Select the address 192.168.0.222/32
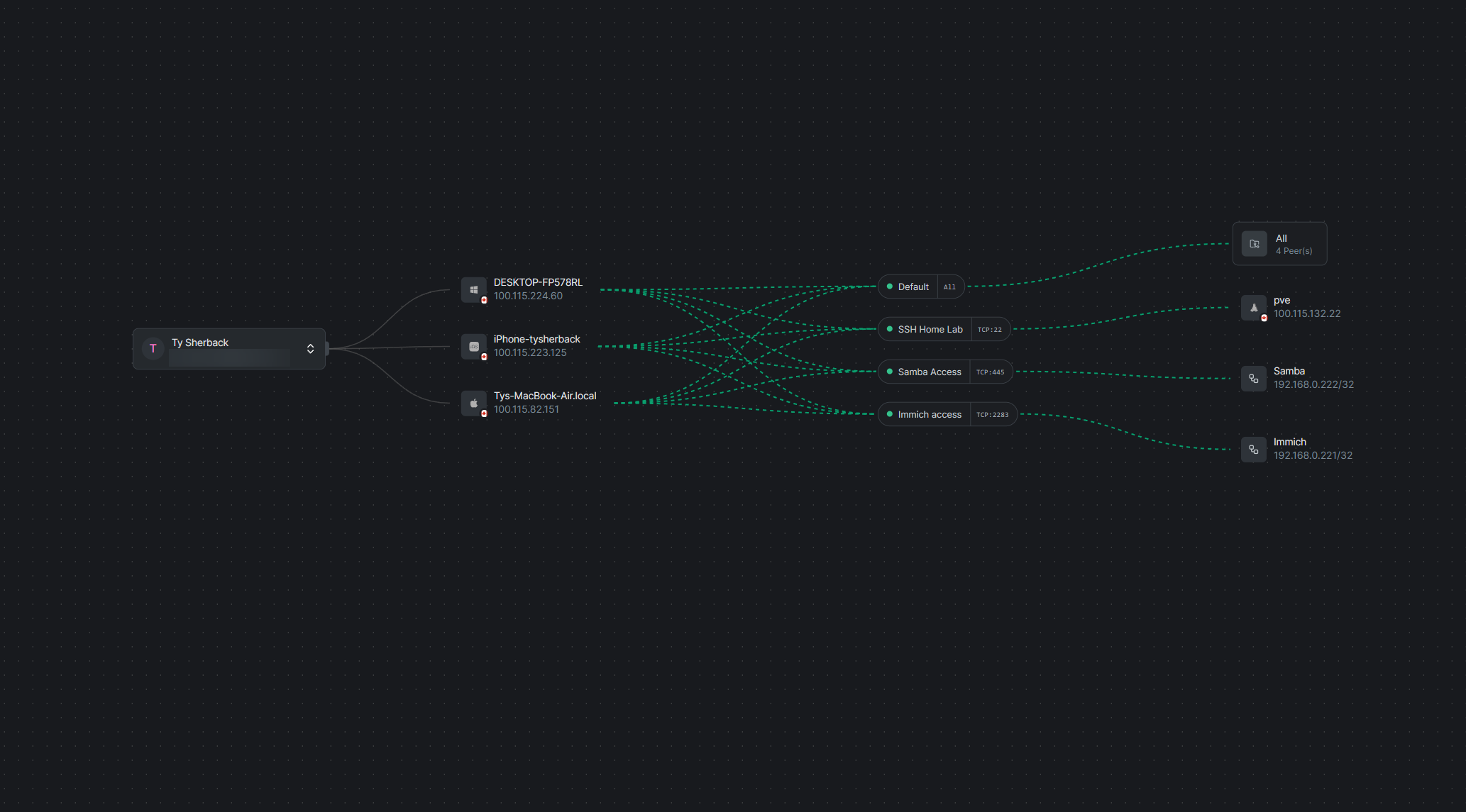 coord(1313,384)
